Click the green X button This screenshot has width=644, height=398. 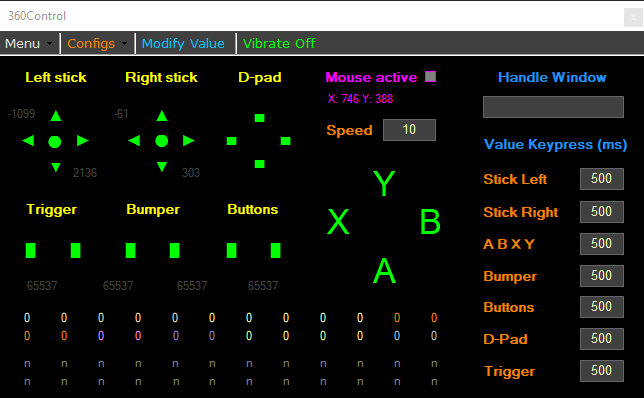[x=338, y=222]
